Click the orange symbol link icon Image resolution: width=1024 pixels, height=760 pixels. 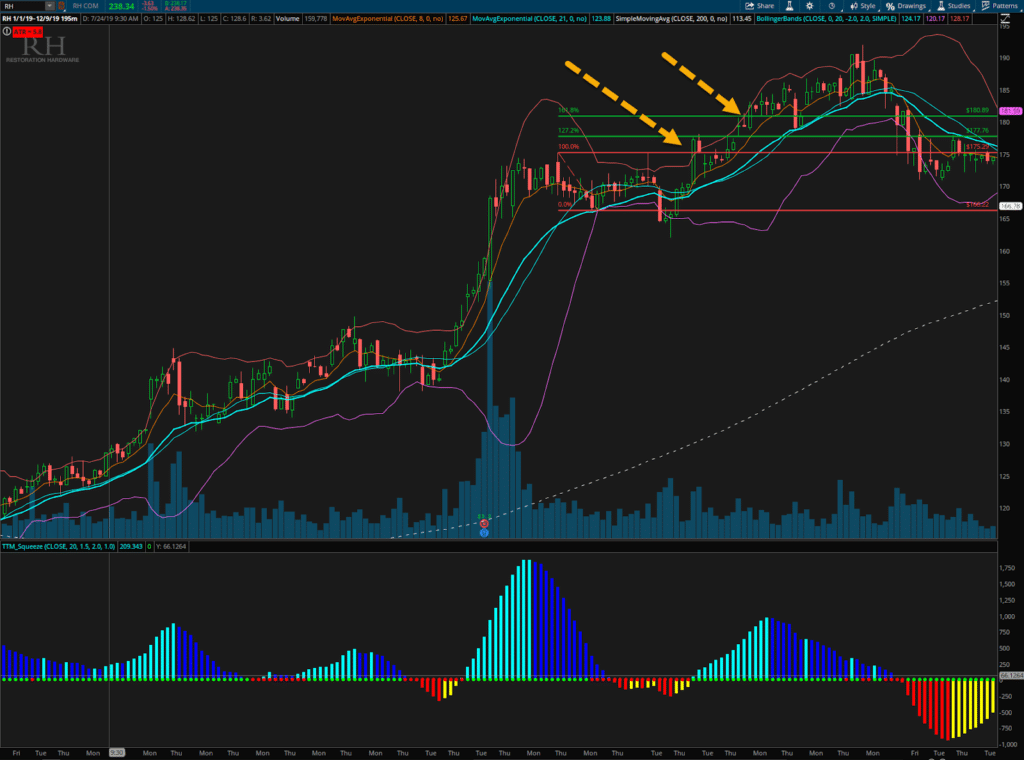(x=62, y=6)
